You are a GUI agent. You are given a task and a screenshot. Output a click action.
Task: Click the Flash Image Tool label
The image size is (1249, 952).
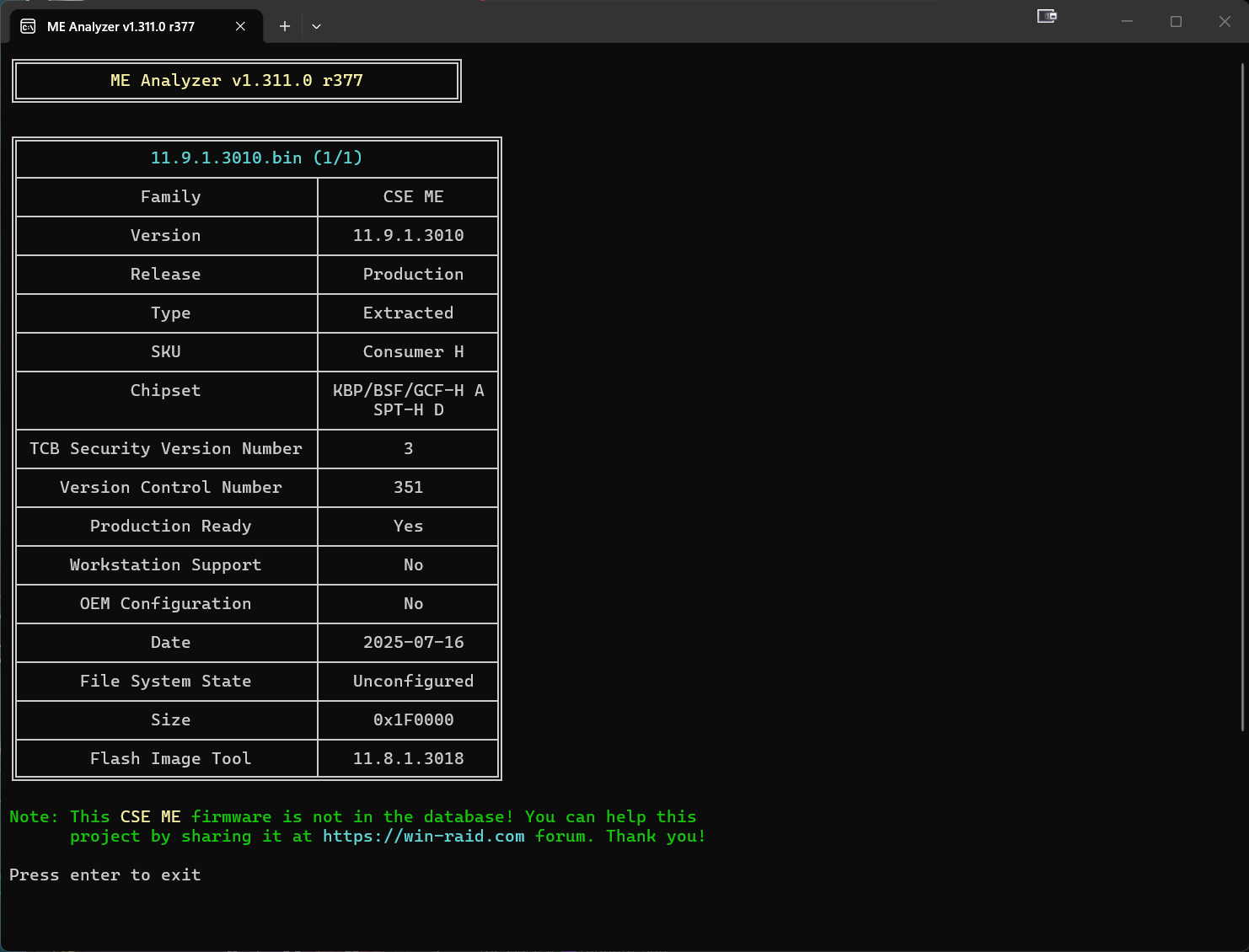click(x=170, y=759)
